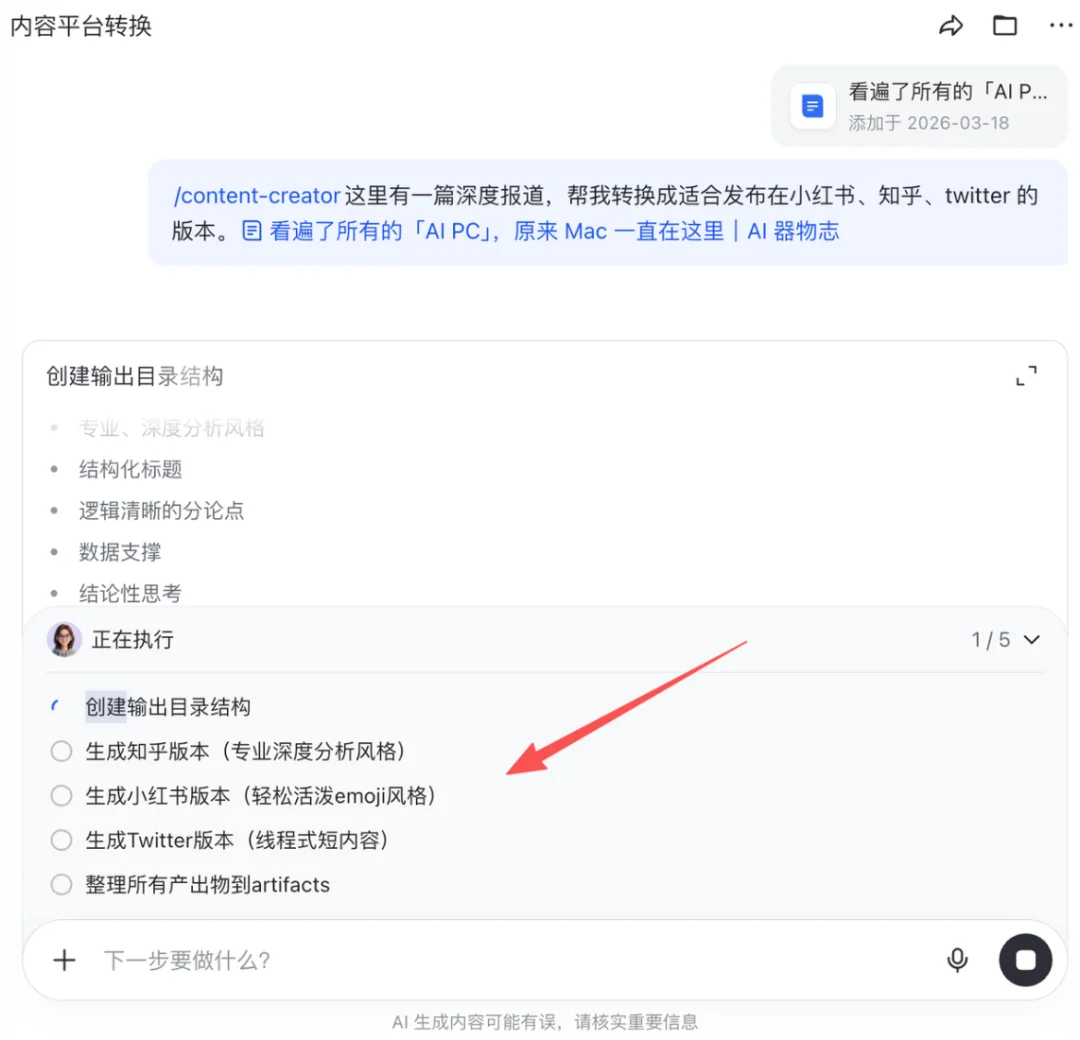
Task: Select the radio circle for 生成小红书版本
Action: coord(60,795)
